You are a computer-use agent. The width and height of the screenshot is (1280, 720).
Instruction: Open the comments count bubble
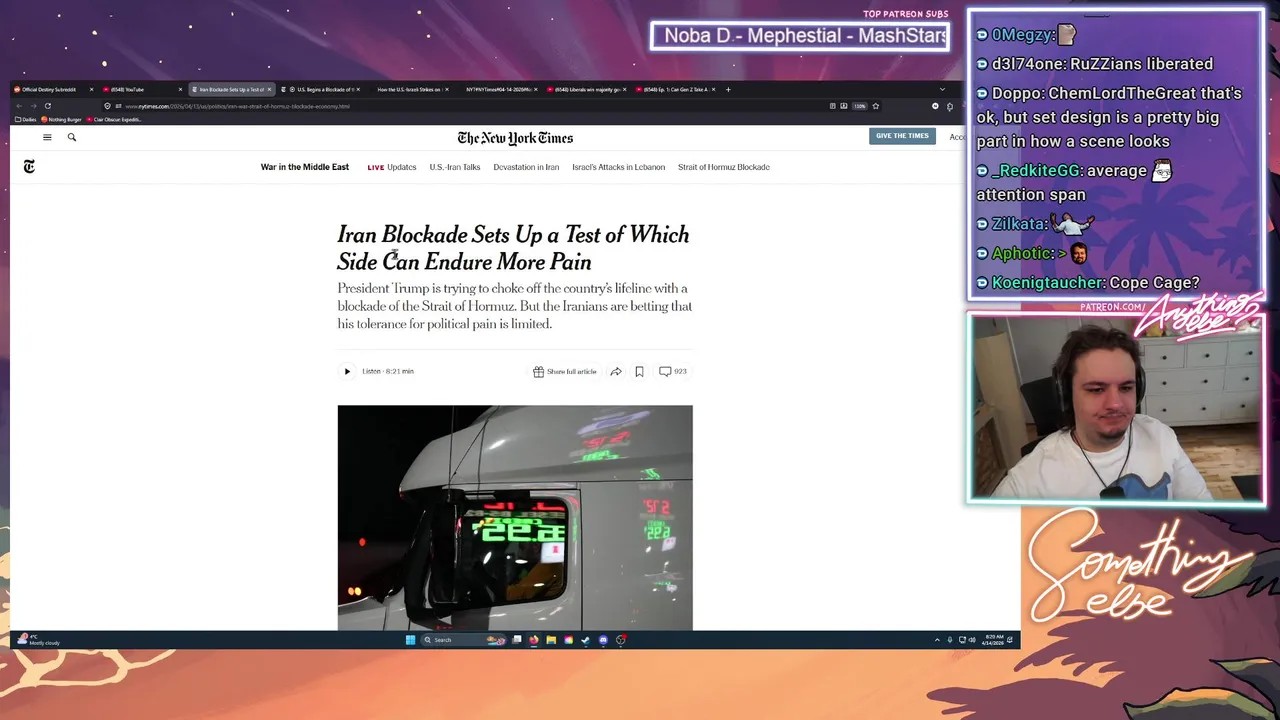point(673,371)
